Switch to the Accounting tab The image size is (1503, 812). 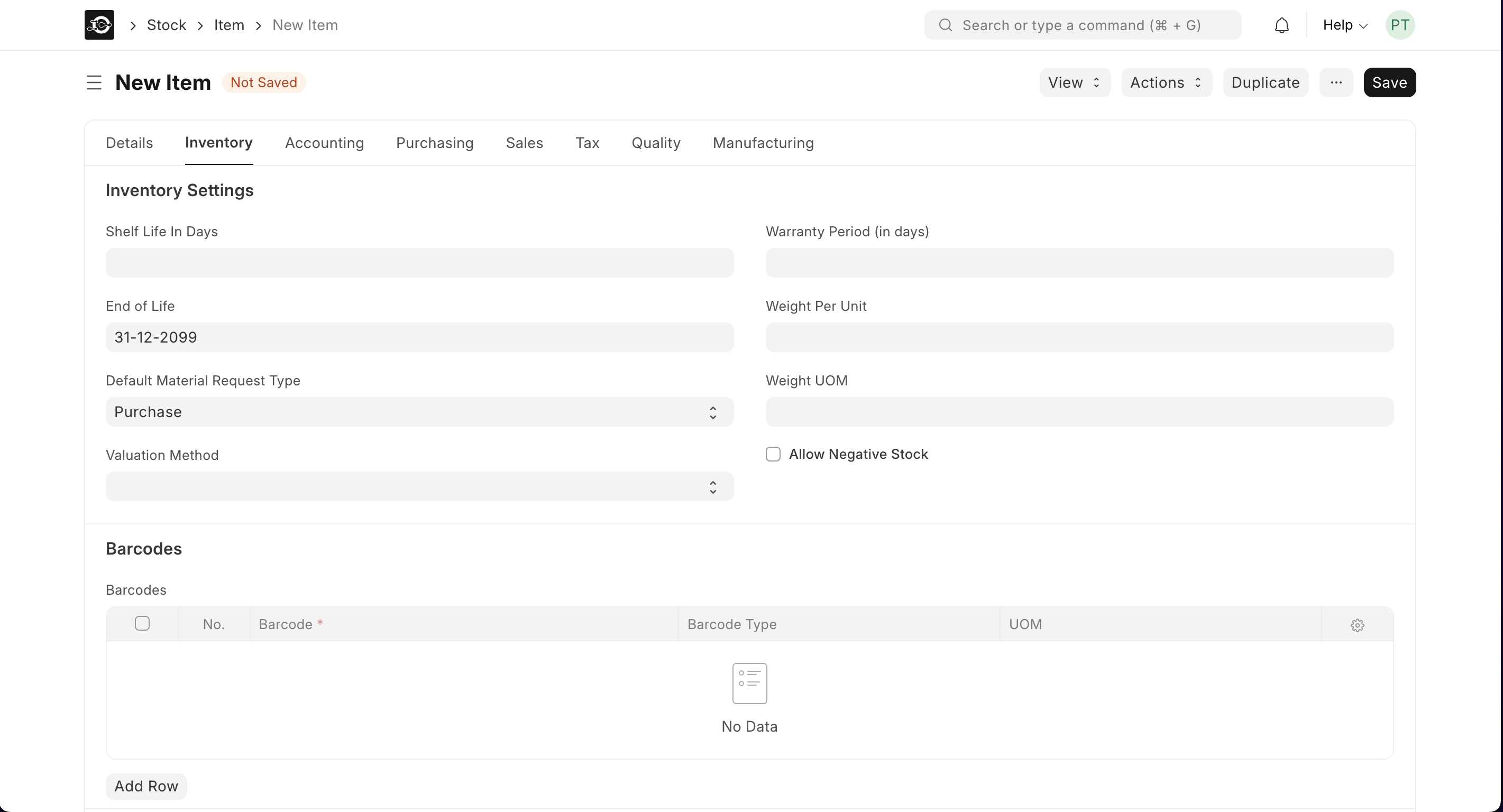click(x=324, y=143)
